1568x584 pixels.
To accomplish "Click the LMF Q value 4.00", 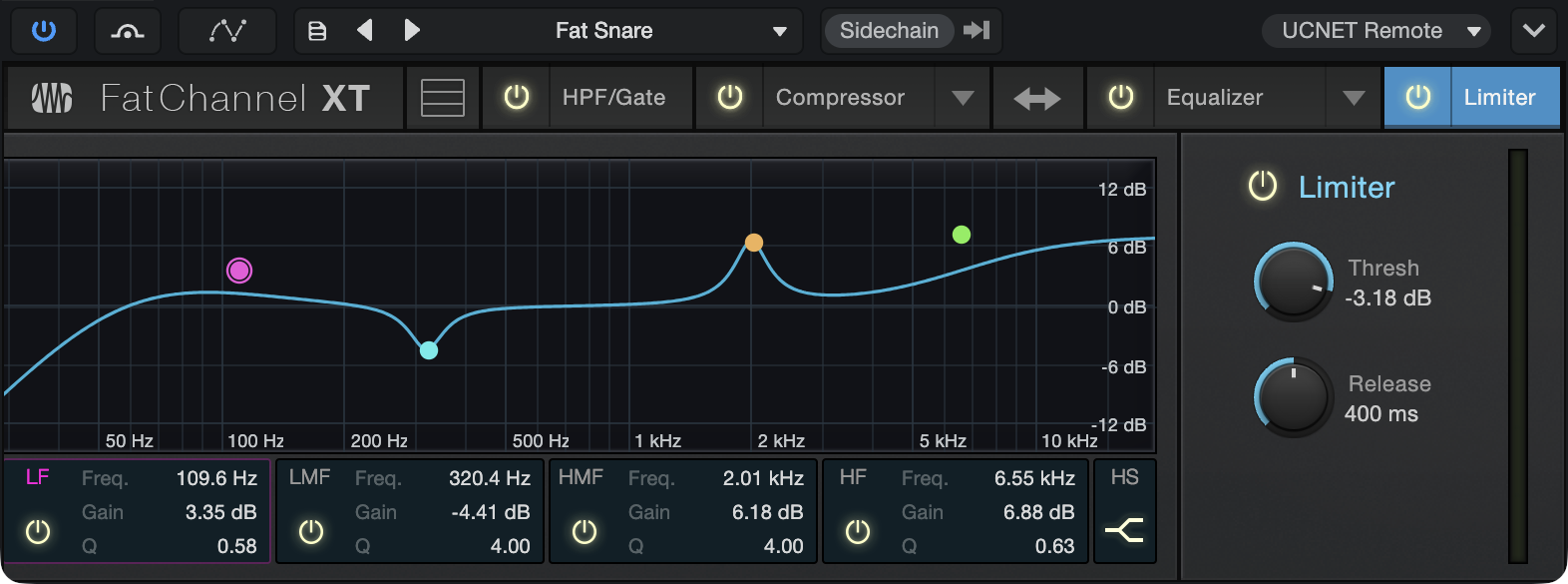I will (511, 546).
